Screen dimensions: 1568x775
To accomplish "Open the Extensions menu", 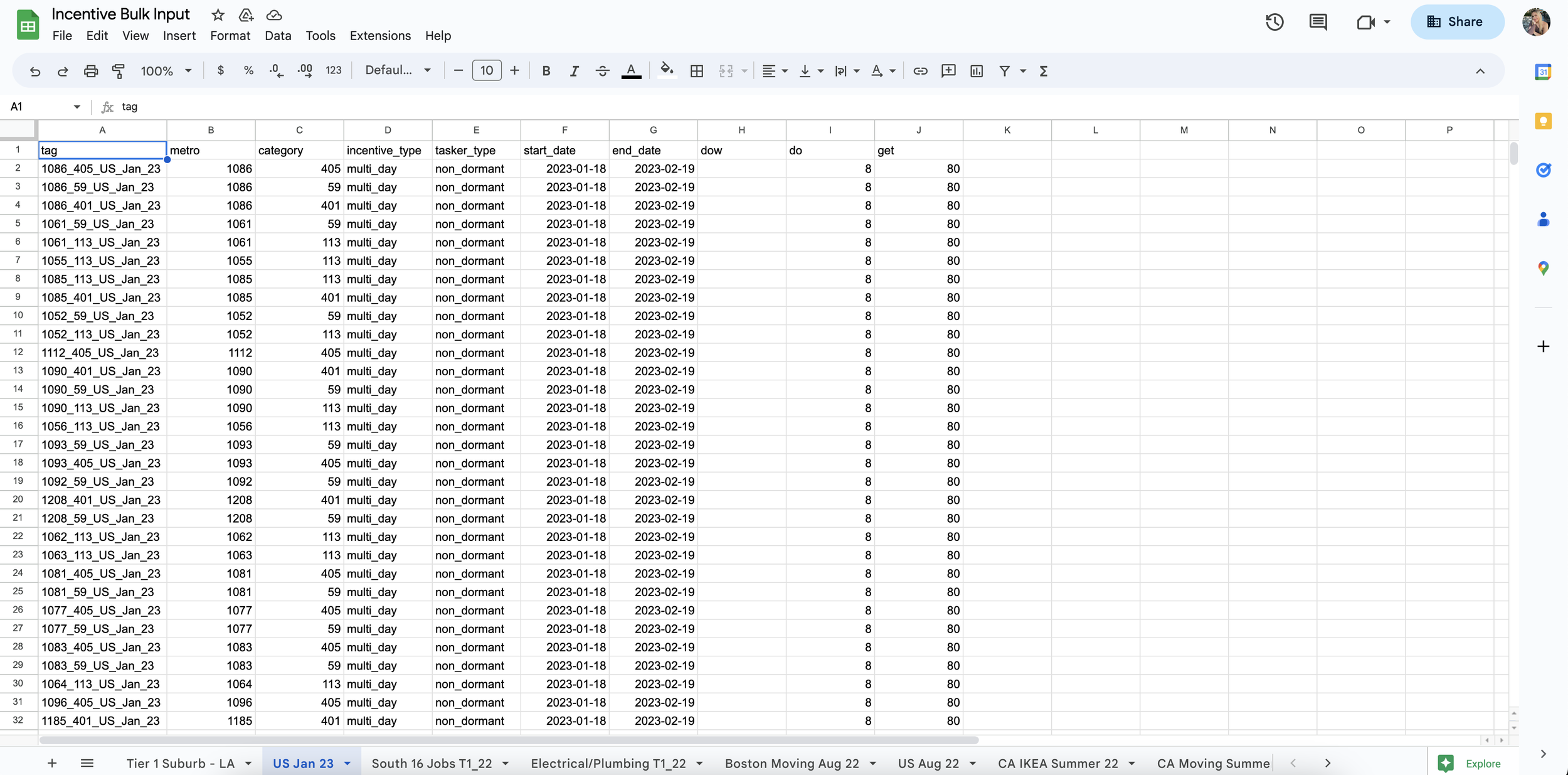I will [380, 36].
